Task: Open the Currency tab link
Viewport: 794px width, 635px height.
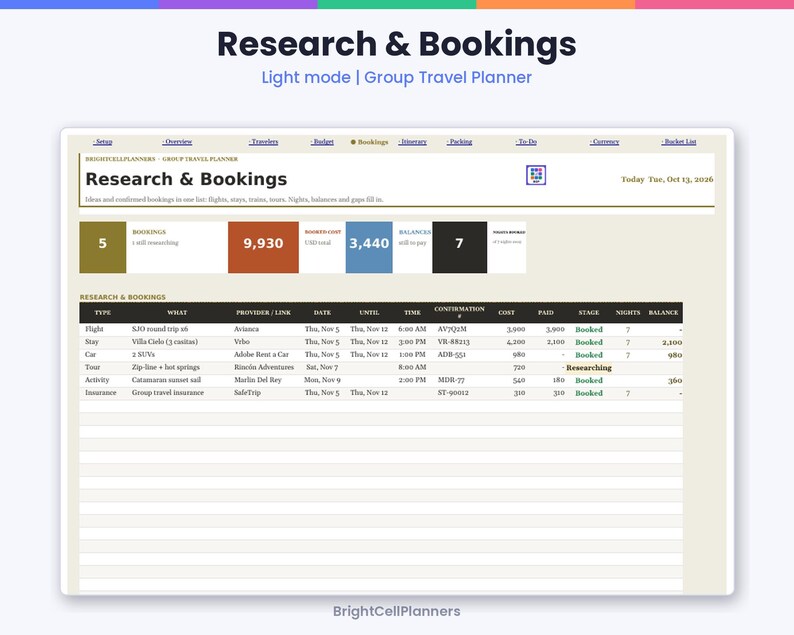Action: [x=605, y=142]
